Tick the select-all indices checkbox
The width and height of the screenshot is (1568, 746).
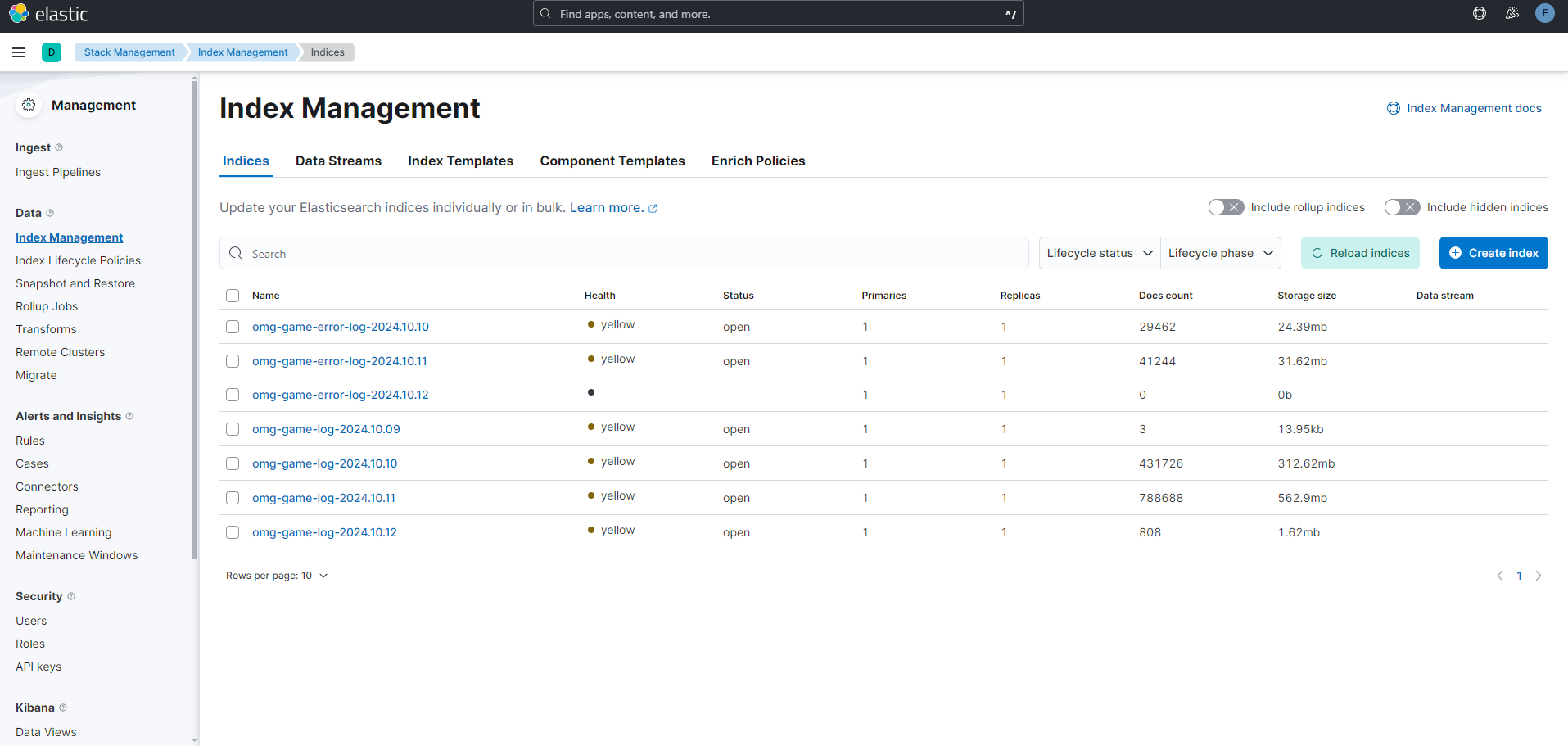pyautogui.click(x=233, y=296)
